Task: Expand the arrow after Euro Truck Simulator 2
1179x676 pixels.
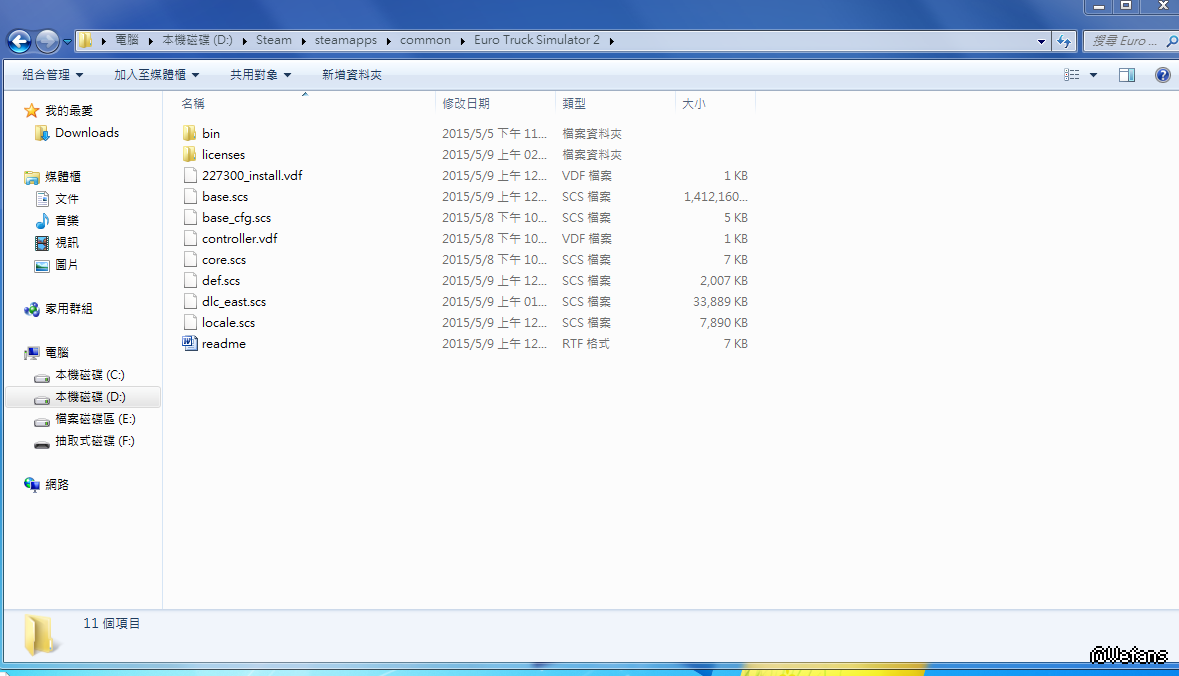Action: point(611,41)
